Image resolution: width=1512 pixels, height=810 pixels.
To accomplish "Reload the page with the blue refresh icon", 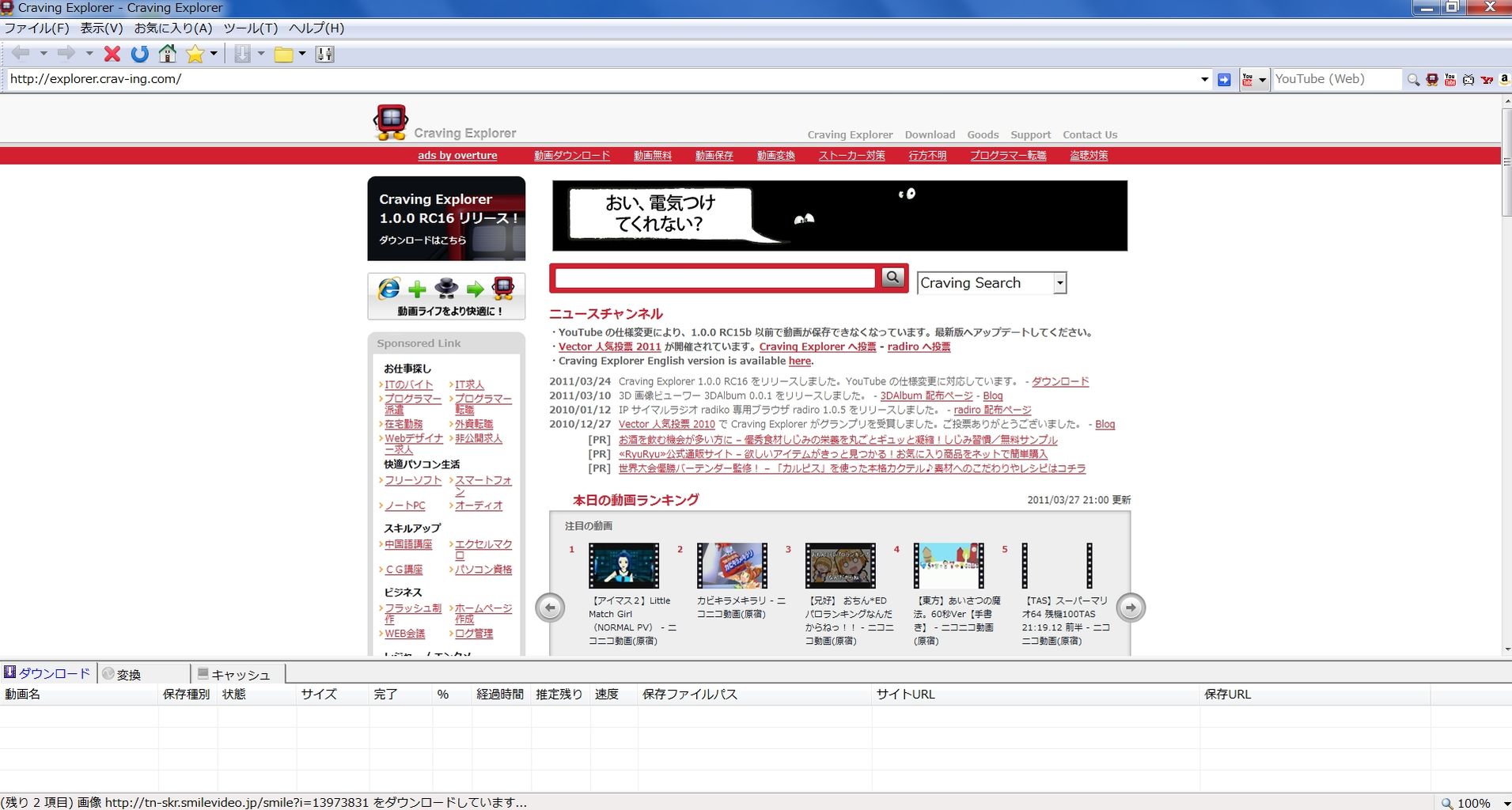I will click(140, 54).
